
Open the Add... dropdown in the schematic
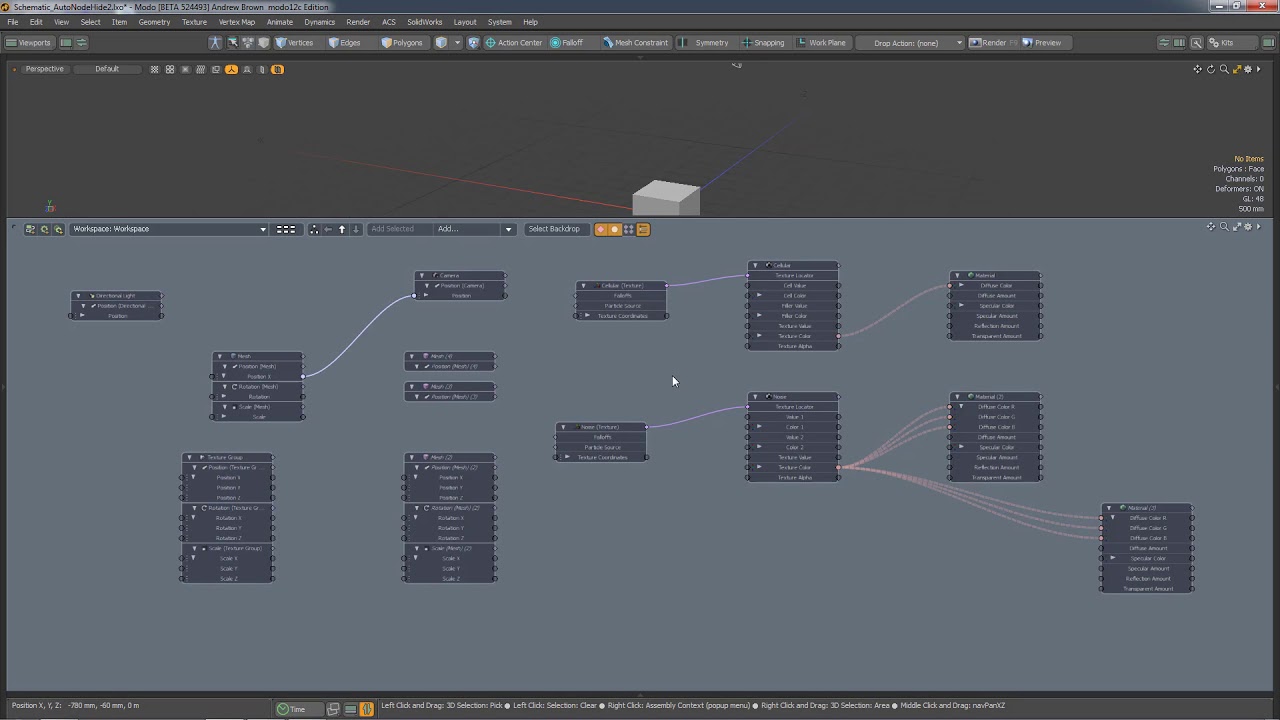(x=473, y=229)
